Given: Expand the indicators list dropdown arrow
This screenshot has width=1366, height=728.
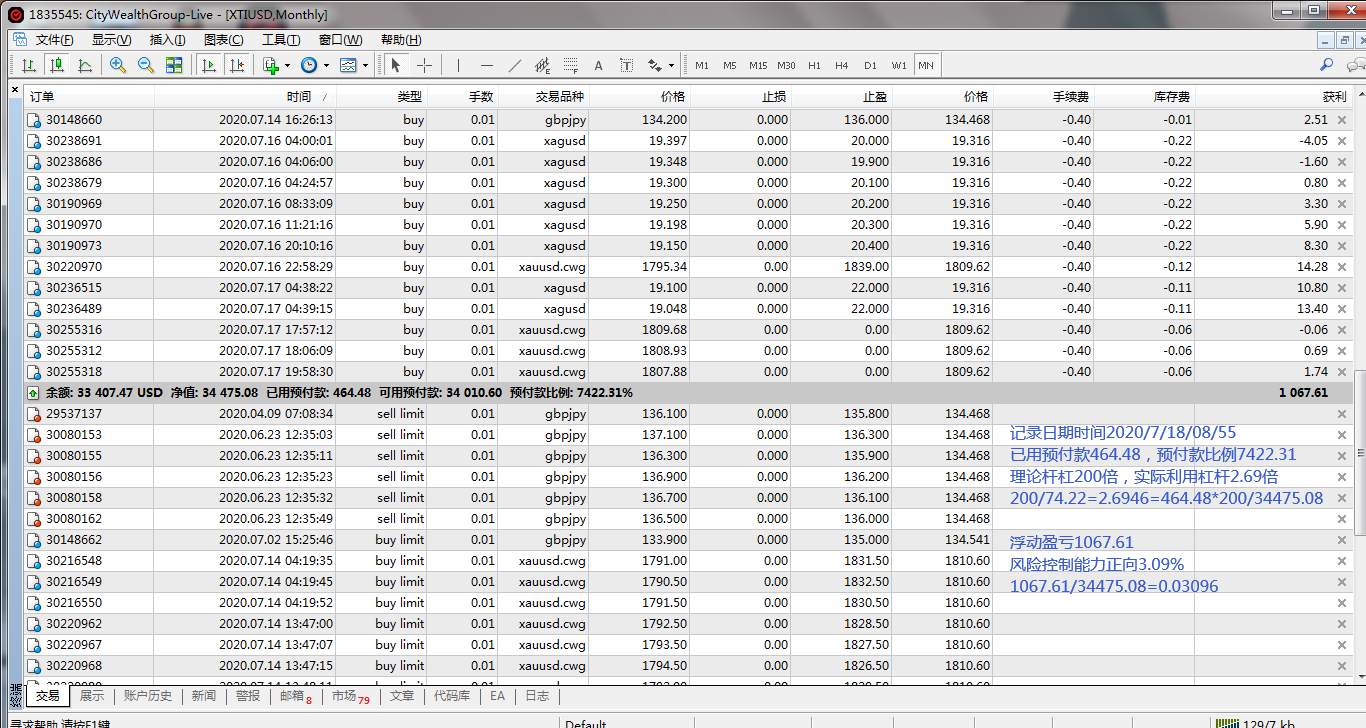Looking at the screenshot, I should tap(287, 65).
